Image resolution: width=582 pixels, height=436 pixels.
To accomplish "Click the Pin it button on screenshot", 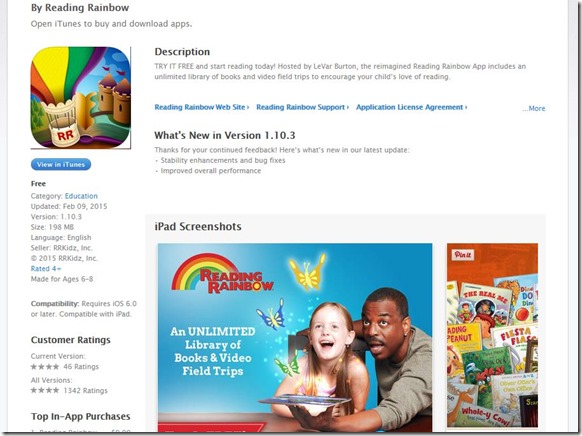I will pyautogui.click(x=462, y=255).
